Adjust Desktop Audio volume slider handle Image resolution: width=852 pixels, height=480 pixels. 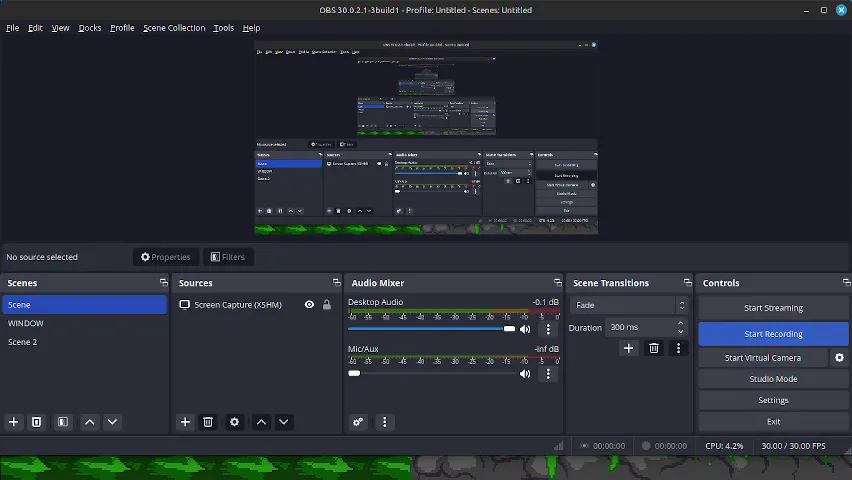click(509, 328)
